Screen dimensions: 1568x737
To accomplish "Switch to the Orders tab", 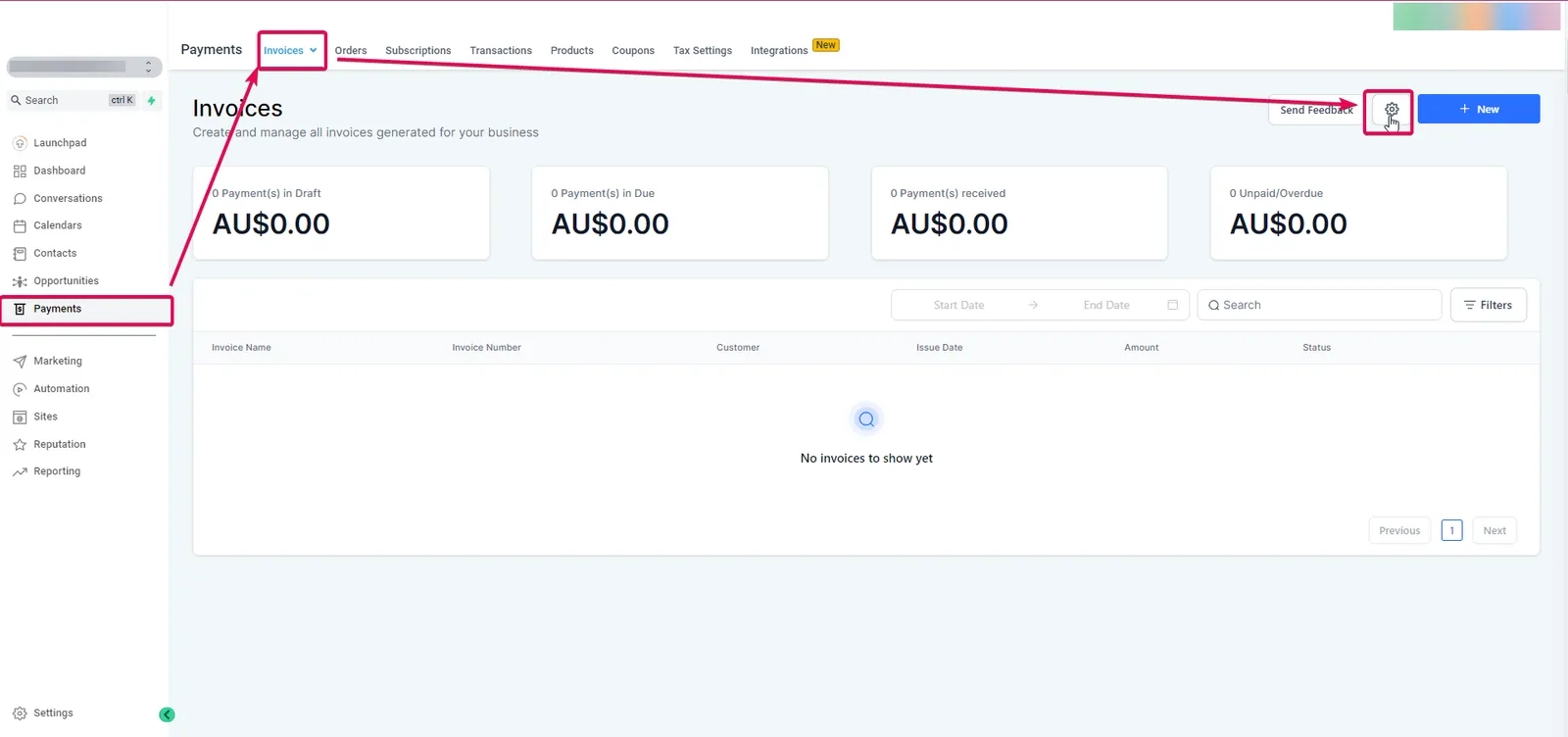I will coord(351,50).
